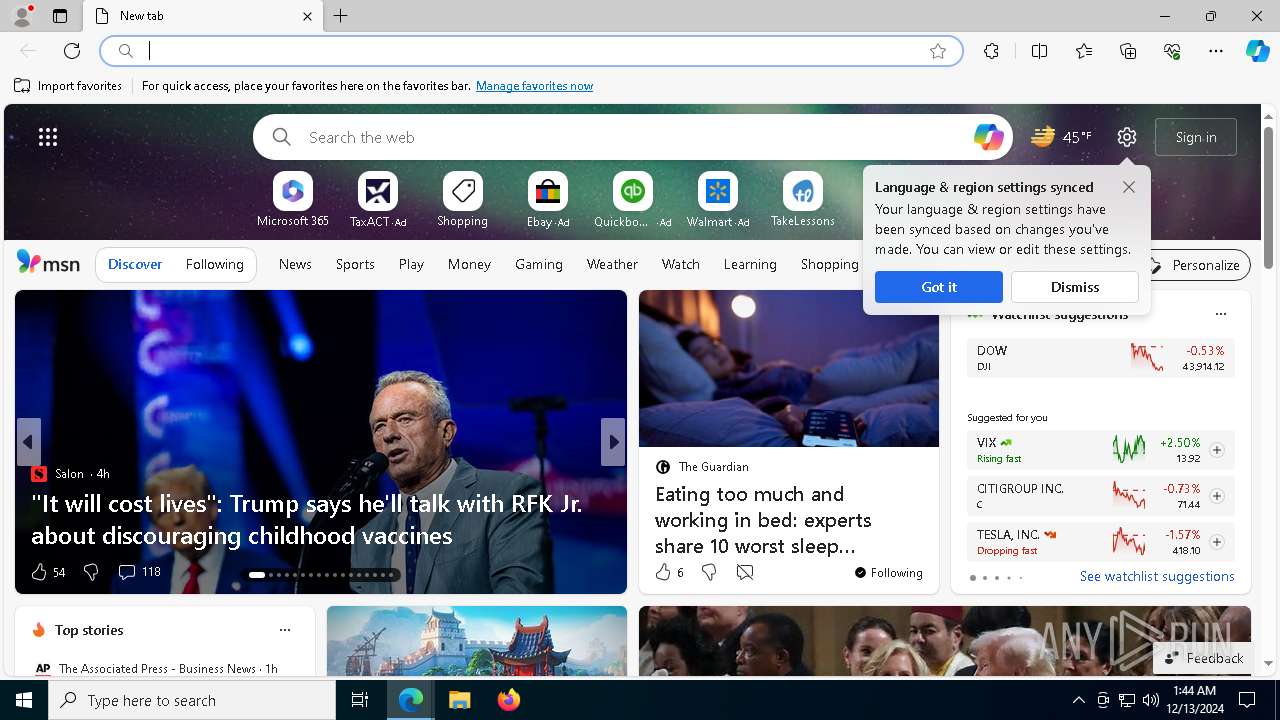
Task: Open Microsoft 365 shortcut
Action: tap(293, 200)
